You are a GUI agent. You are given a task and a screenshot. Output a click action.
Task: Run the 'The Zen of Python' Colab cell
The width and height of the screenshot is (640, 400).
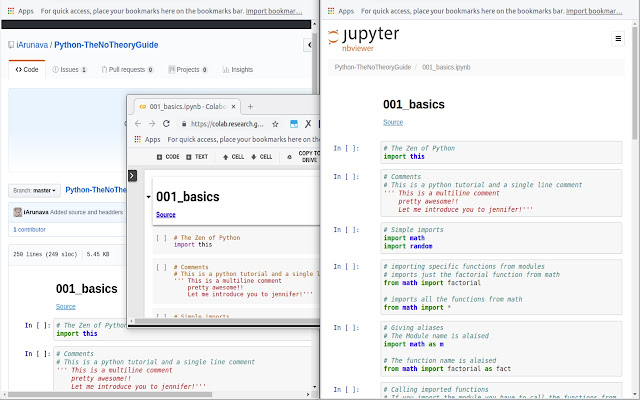click(x=161, y=238)
